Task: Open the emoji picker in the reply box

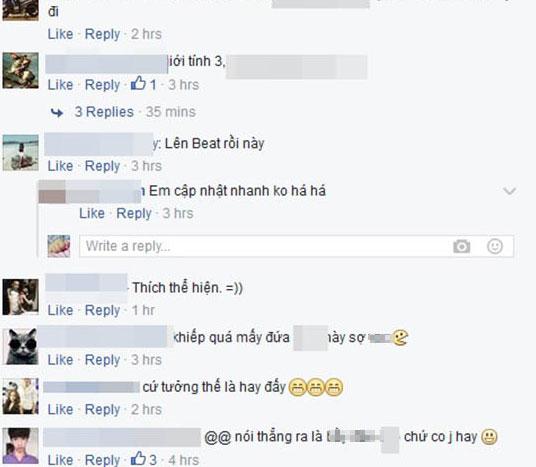Action: [495, 246]
